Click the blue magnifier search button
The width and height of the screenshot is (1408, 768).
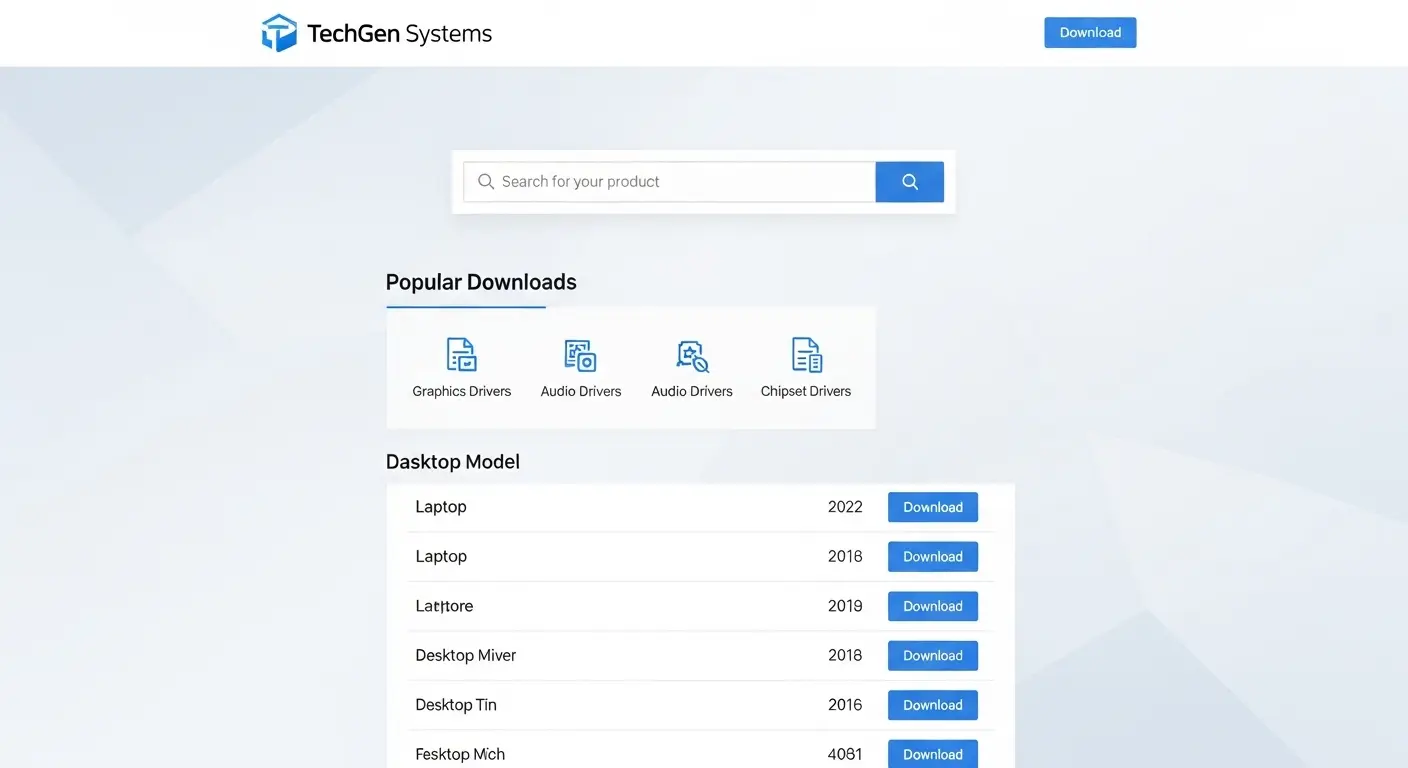(910, 182)
